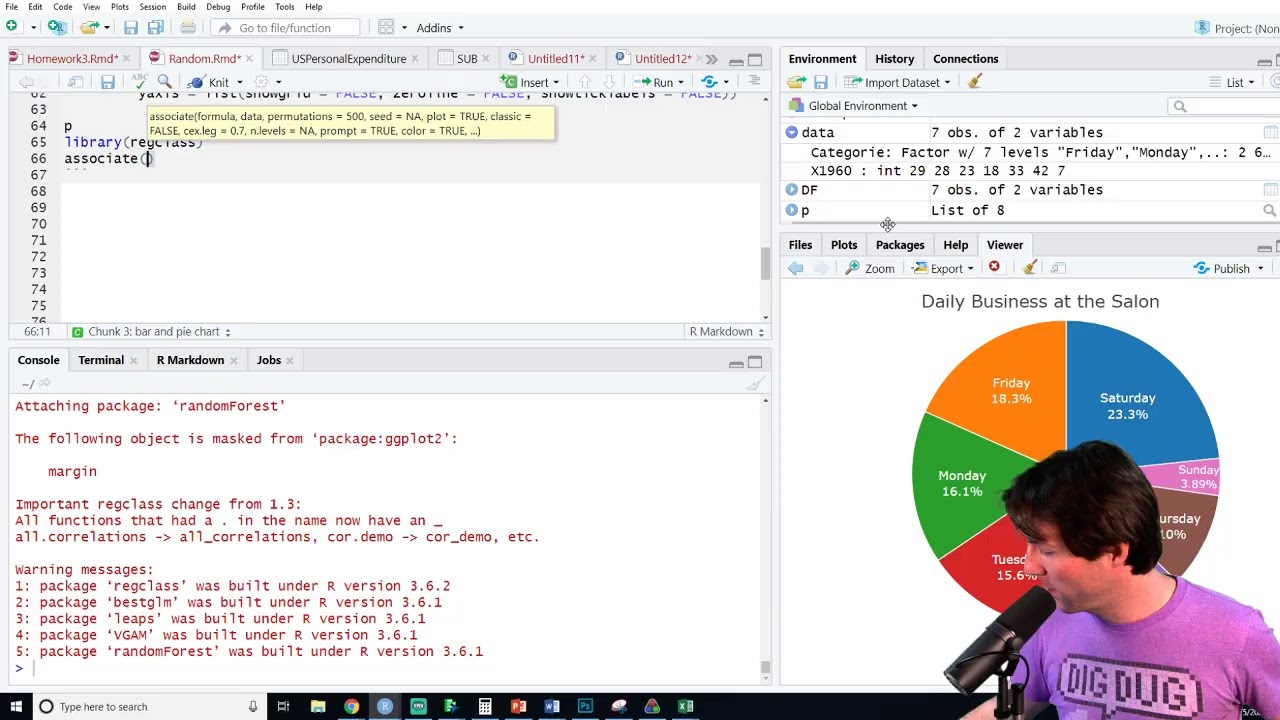Save workspace in the Environment pane
The height and width of the screenshot is (720, 1280).
(820, 82)
